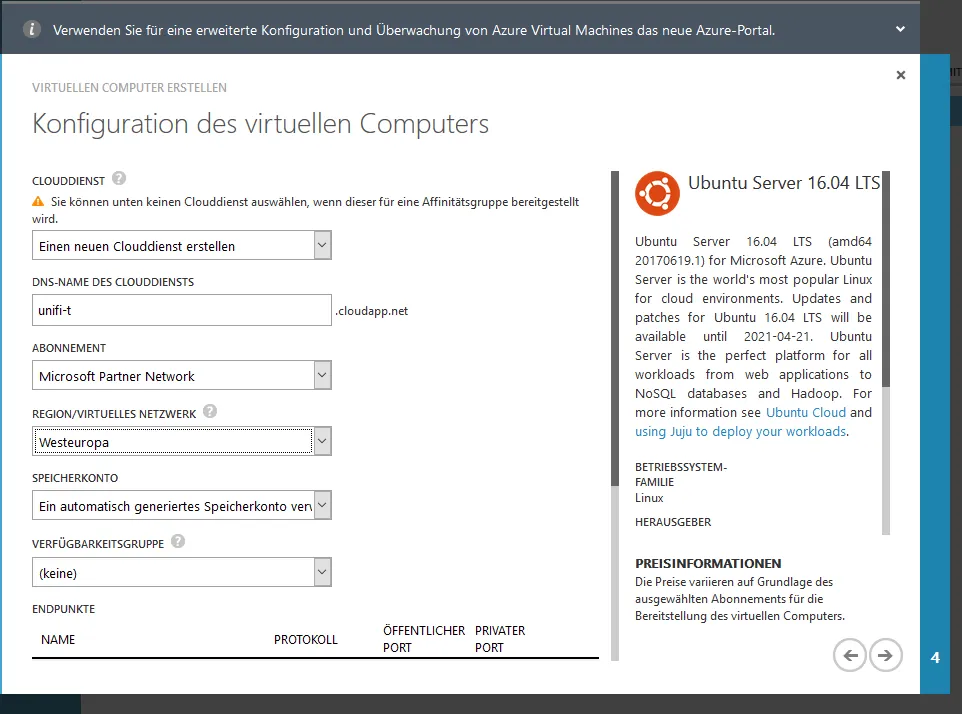The image size is (962, 714).
Task: Click the Clouddienst help question mark icon
Action: tap(119, 178)
